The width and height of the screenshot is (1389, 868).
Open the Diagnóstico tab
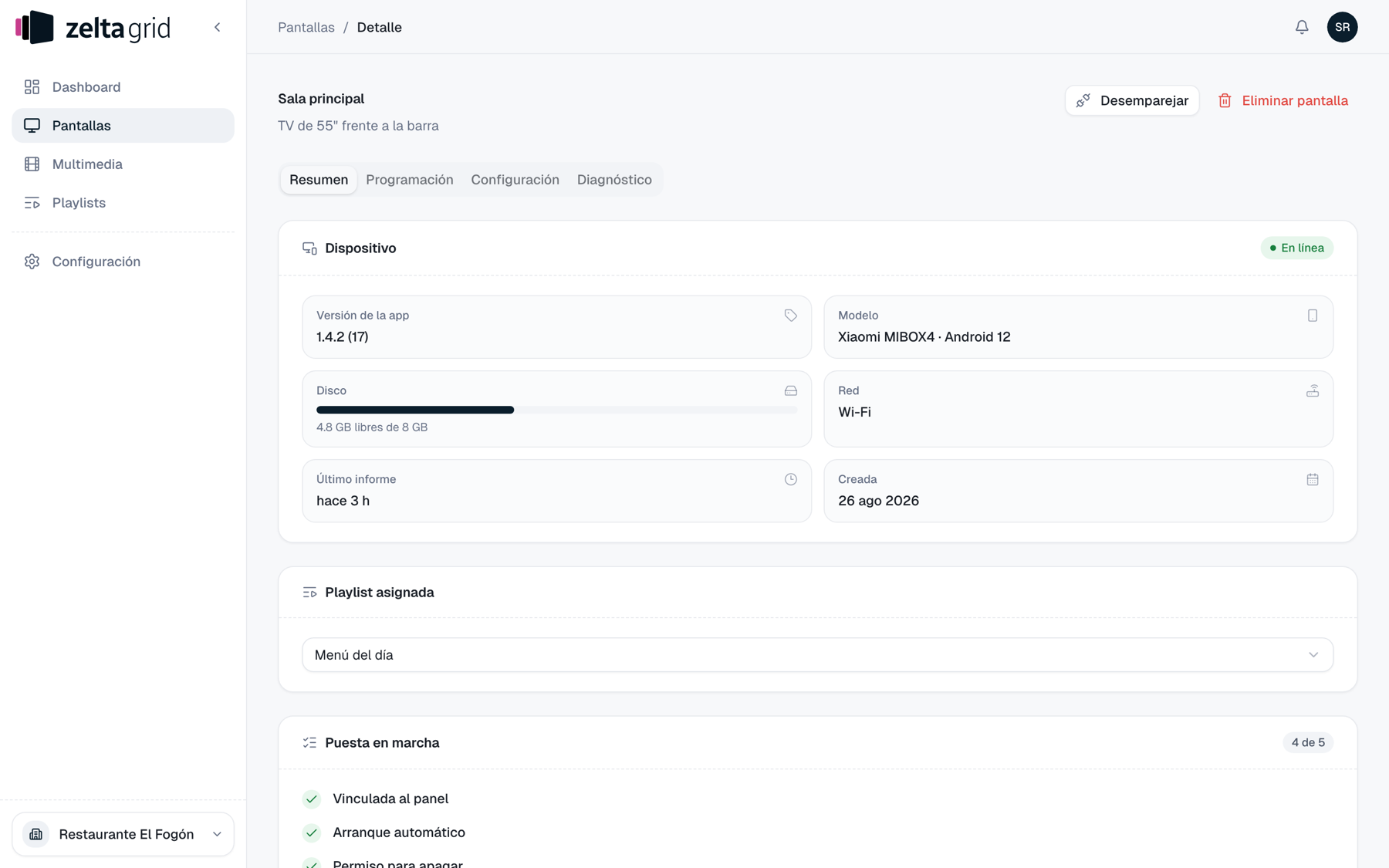click(614, 180)
